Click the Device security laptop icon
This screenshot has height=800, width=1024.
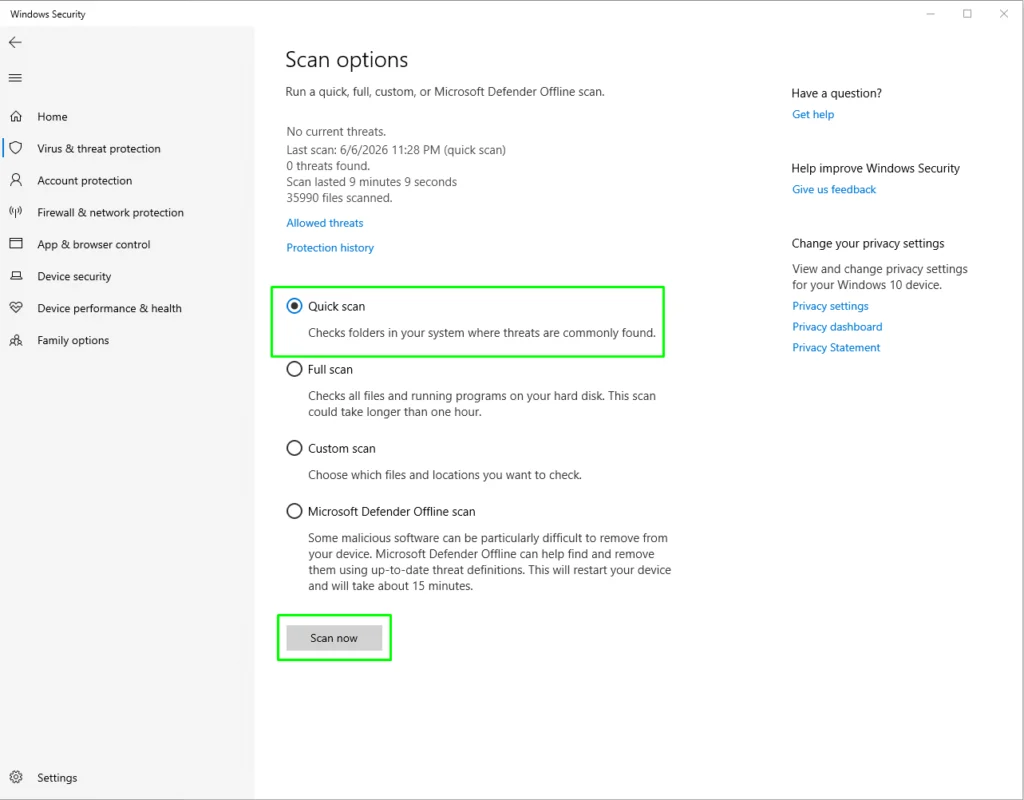pyautogui.click(x=16, y=276)
